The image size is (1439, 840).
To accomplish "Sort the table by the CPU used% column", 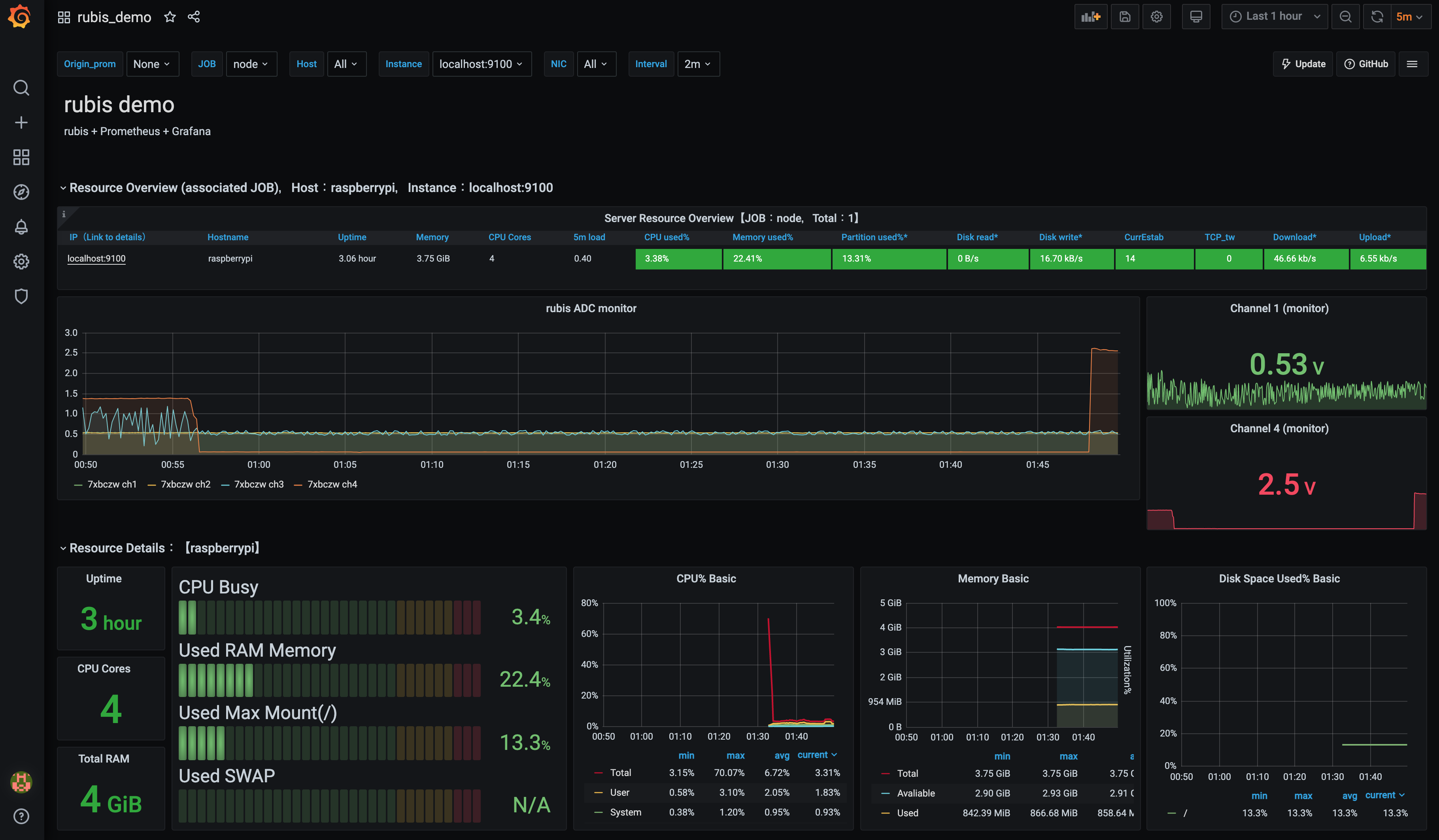I will point(667,237).
